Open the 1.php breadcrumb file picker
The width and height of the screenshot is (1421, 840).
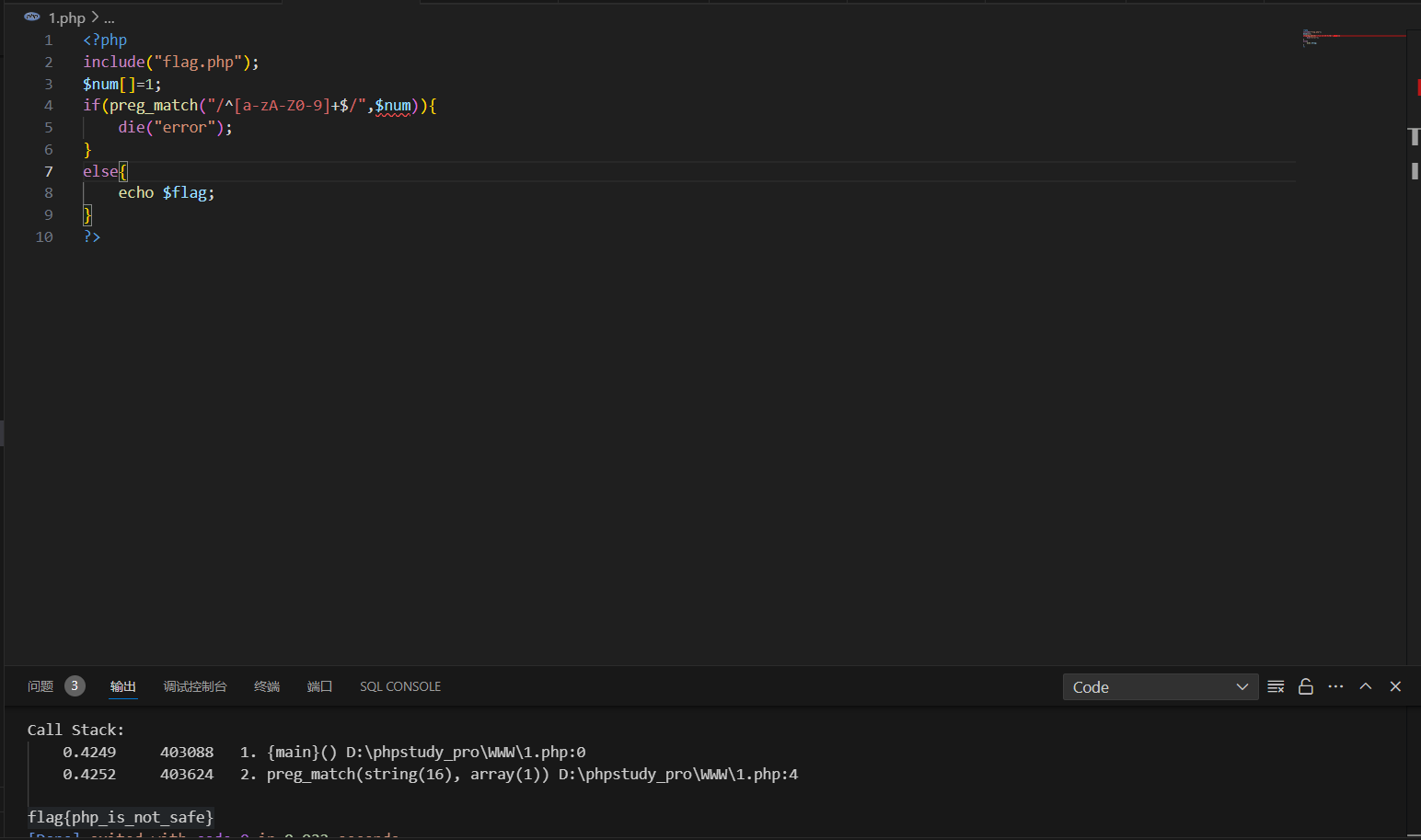(x=67, y=18)
